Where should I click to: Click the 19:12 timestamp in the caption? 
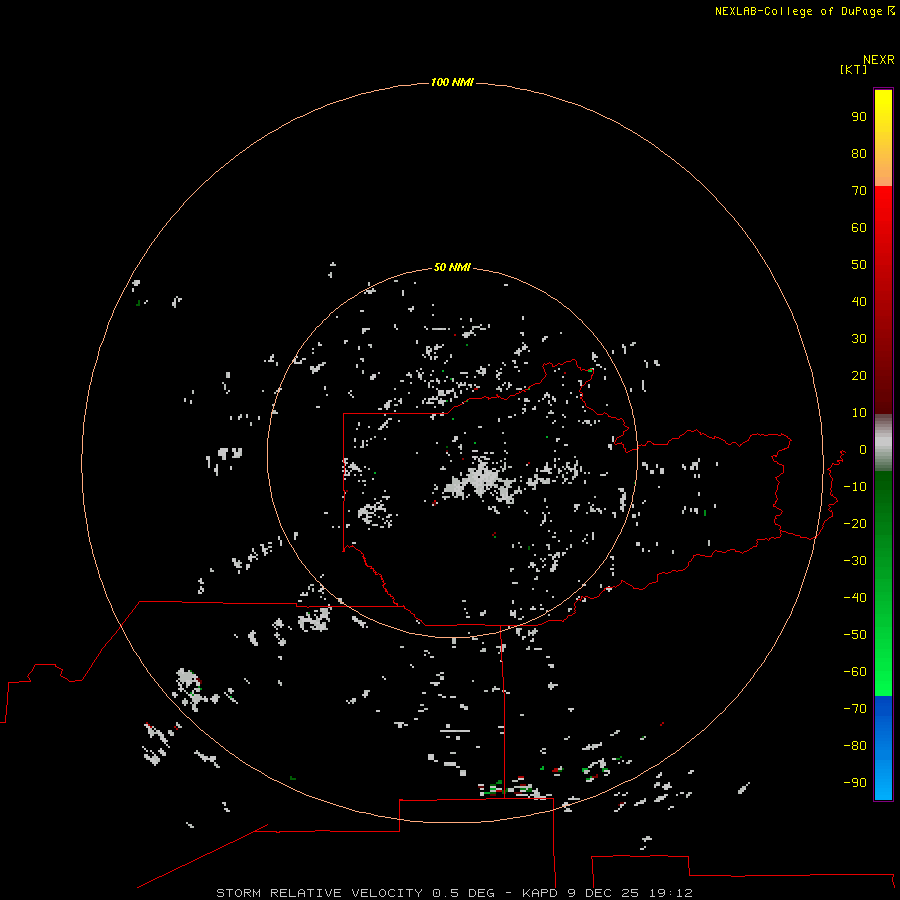(670, 893)
